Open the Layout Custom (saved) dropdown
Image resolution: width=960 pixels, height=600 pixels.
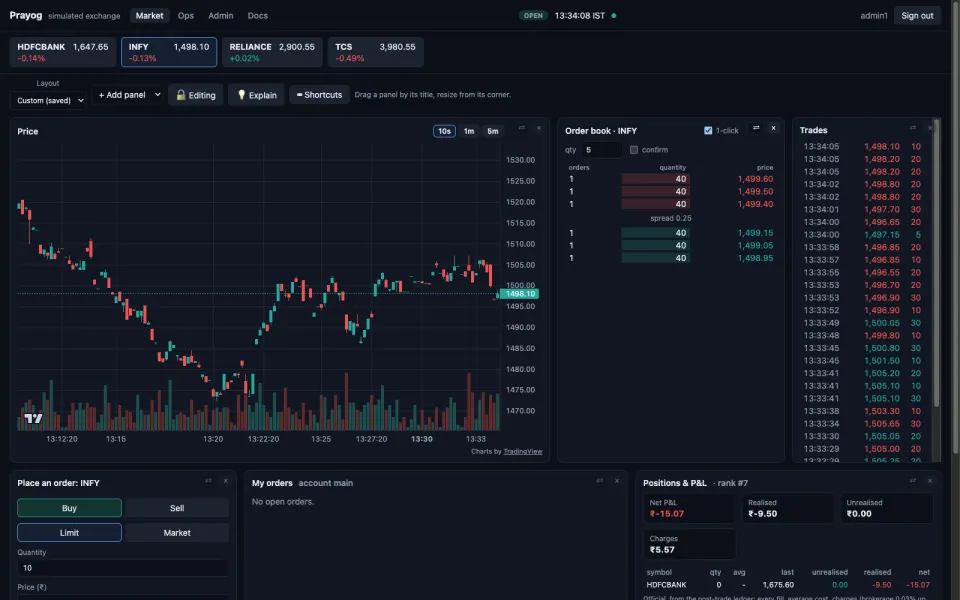click(48, 100)
